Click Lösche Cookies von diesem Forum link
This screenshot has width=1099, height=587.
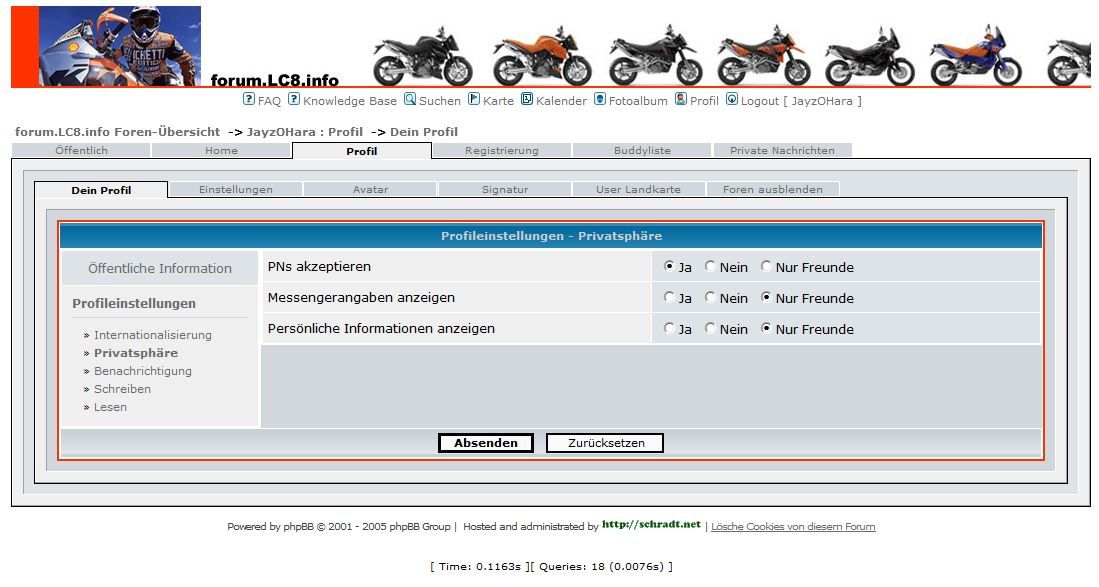point(793,527)
